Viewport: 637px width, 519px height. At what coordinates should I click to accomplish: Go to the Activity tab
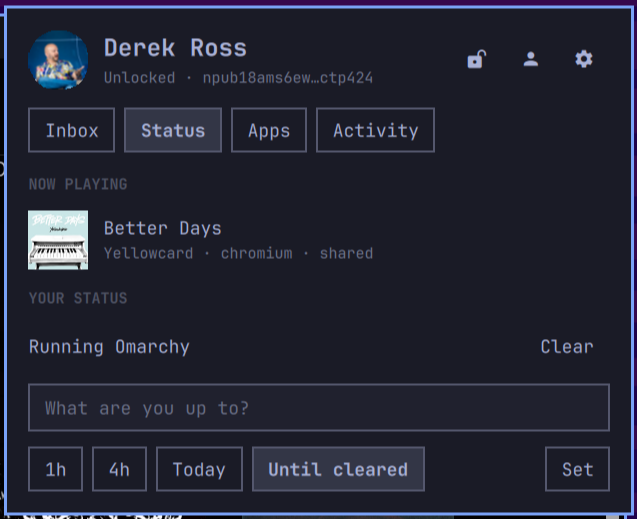(x=375, y=130)
